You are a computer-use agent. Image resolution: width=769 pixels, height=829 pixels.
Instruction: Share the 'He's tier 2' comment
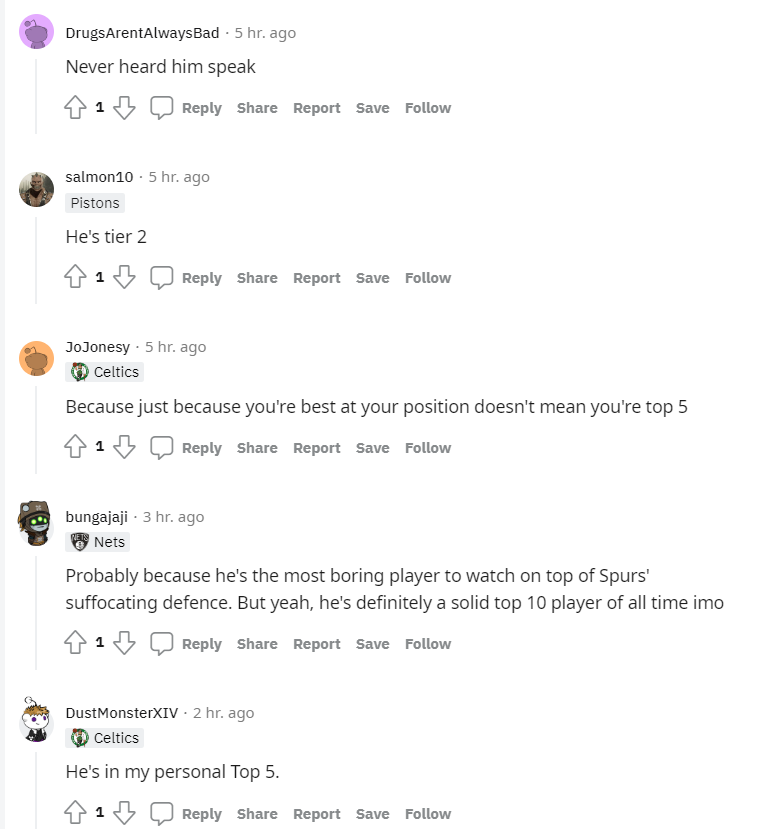click(x=257, y=277)
